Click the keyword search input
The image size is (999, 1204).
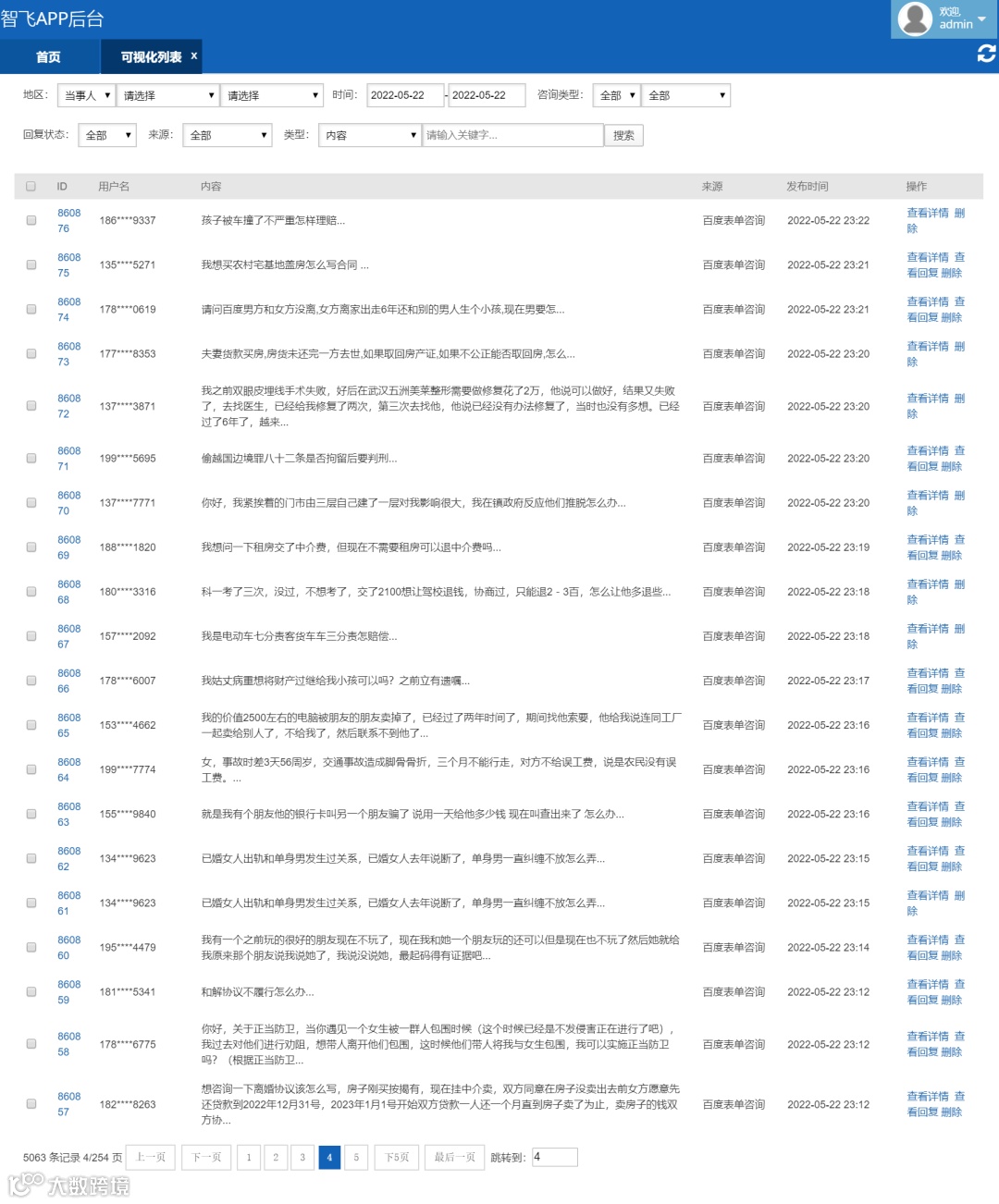point(513,135)
